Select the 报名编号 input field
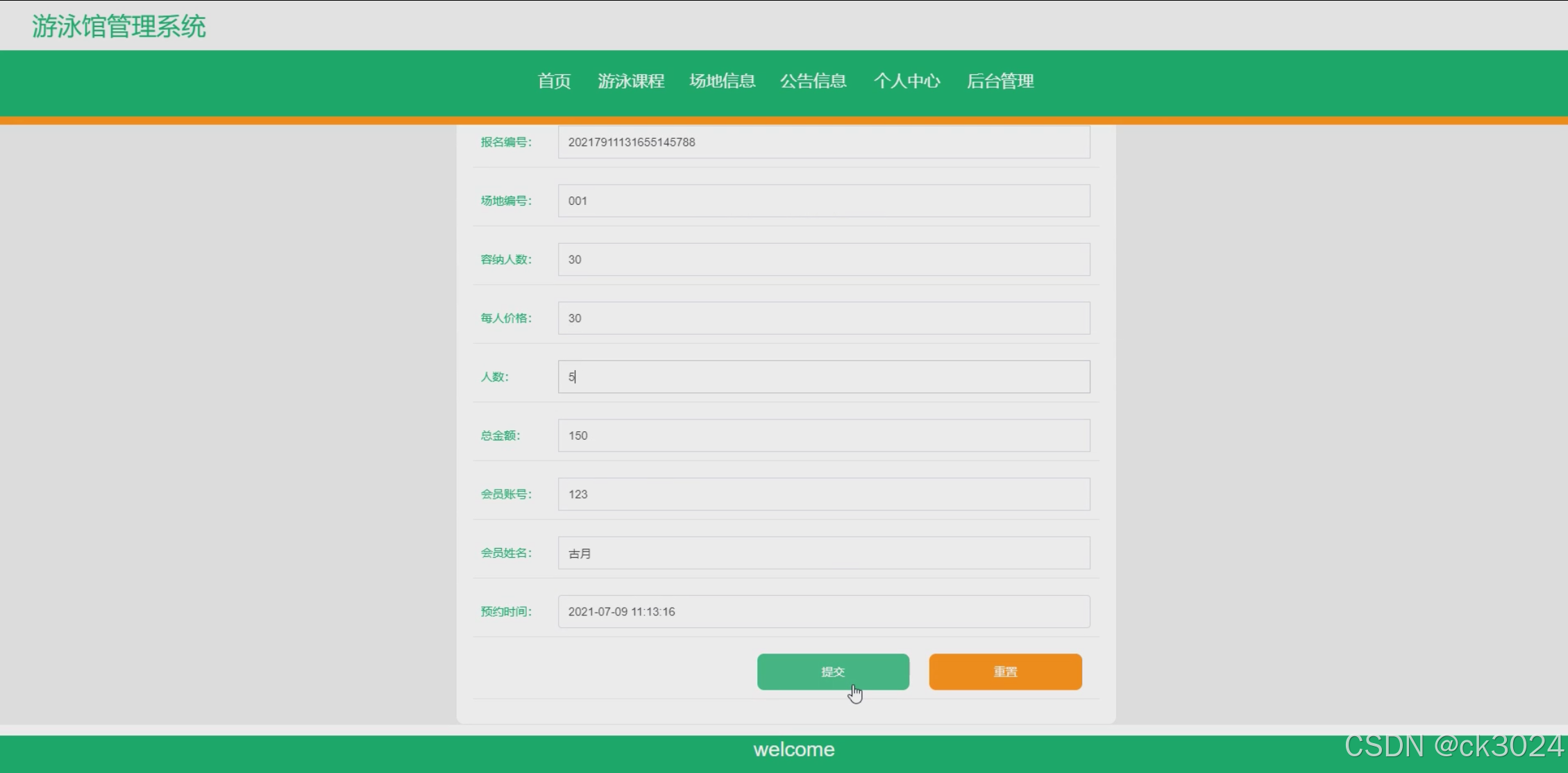1568x773 pixels. (823, 142)
